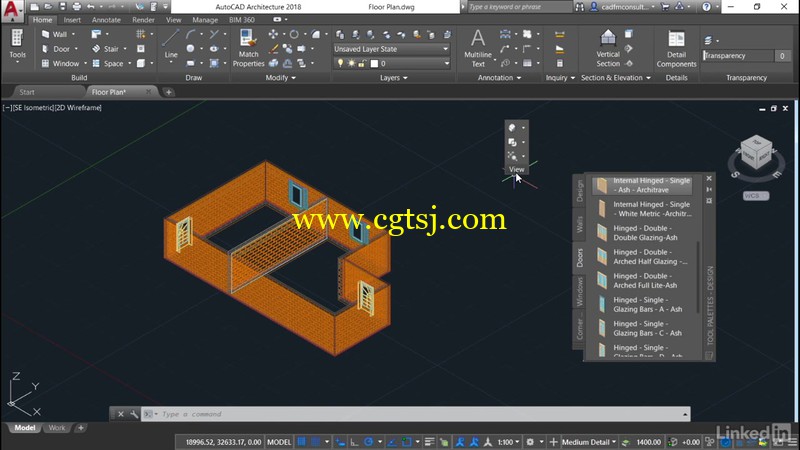Click the QuickCalc calculator icon in Inquiry
The image size is (800, 450).
pyautogui.click(x=560, y=63)
